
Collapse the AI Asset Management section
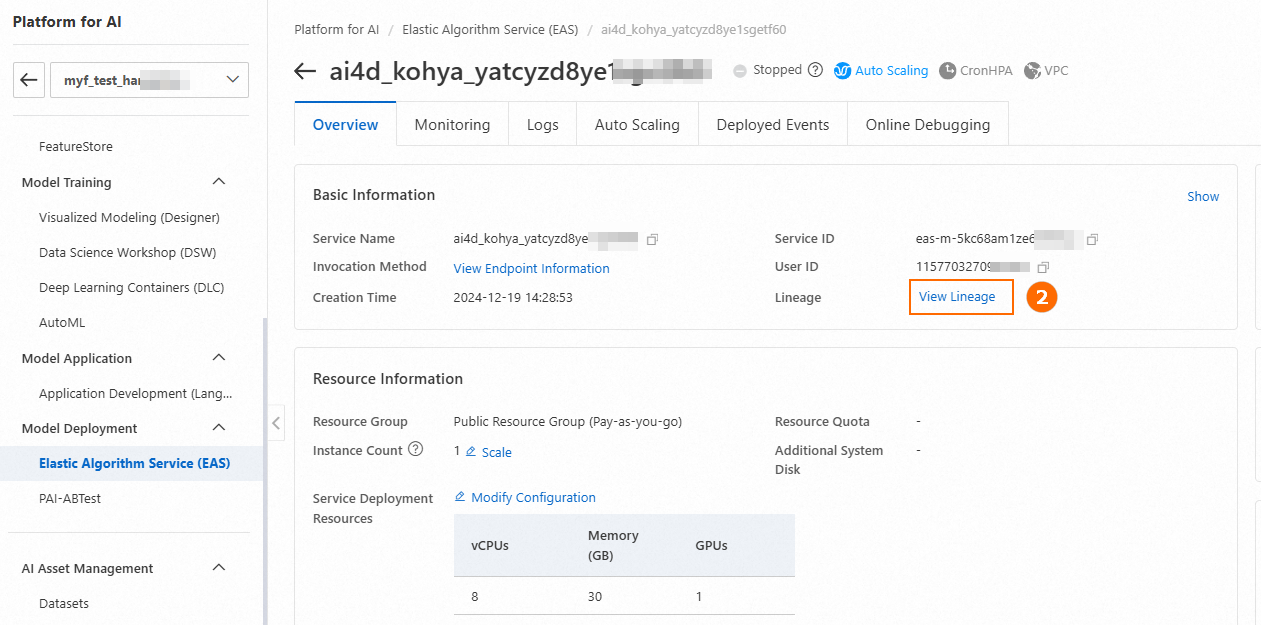click(x=219, y=568)
